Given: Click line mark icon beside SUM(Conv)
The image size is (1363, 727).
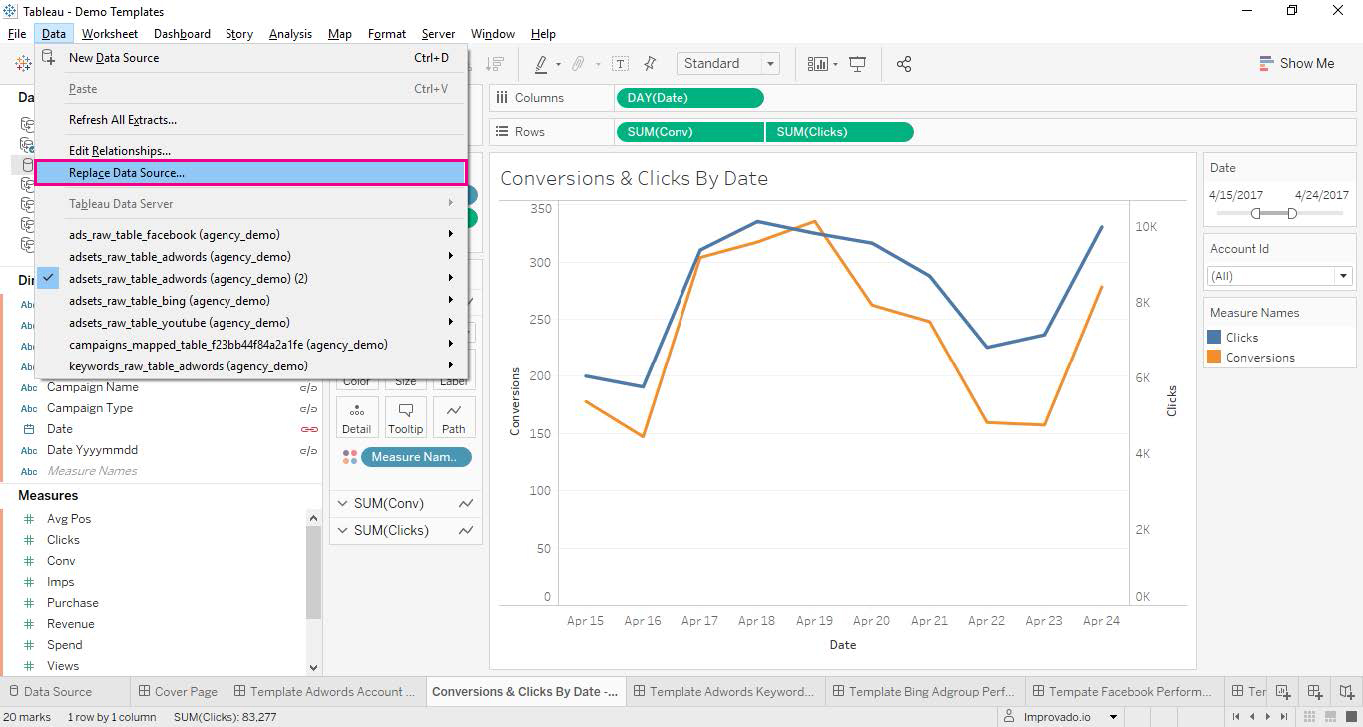Looking at the screenshot, I should 466,504.
